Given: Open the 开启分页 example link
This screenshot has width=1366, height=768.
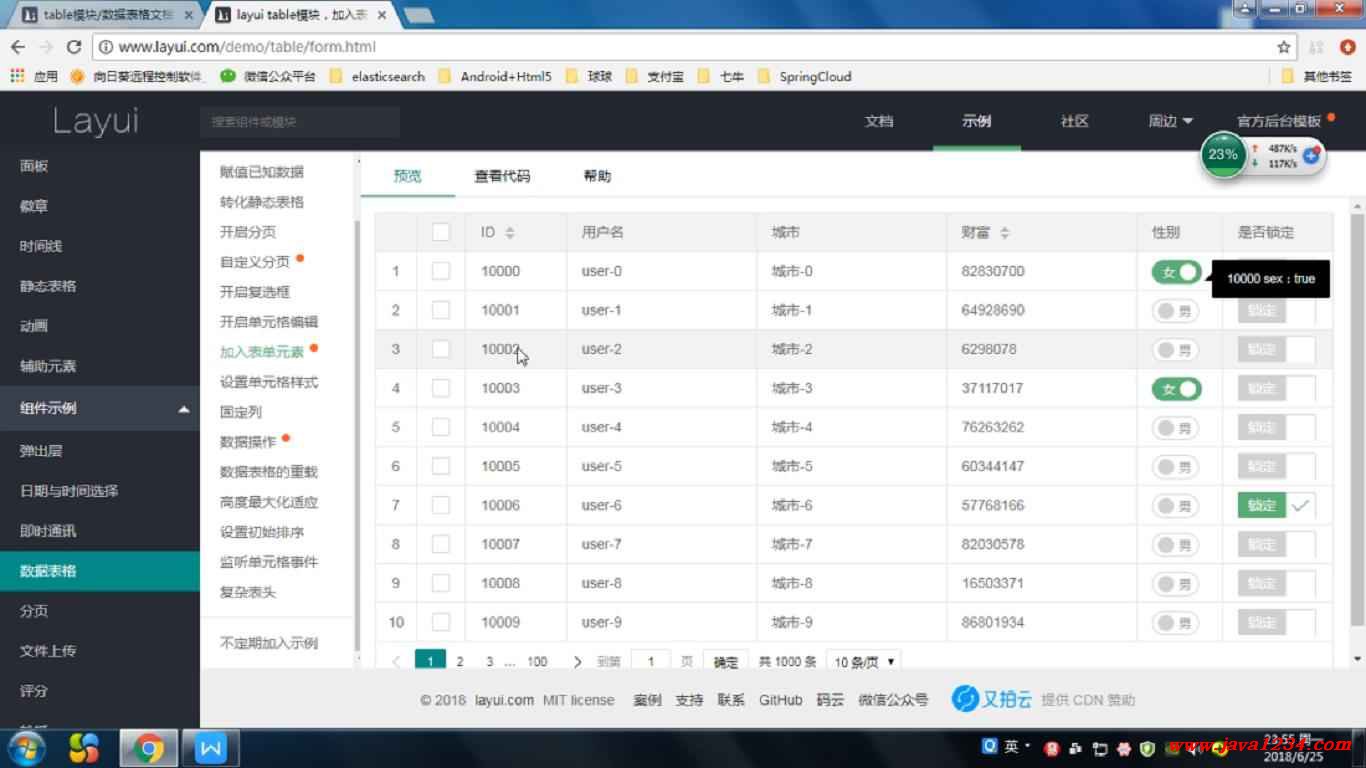Looking at the screenshot, I should [248, 232].
